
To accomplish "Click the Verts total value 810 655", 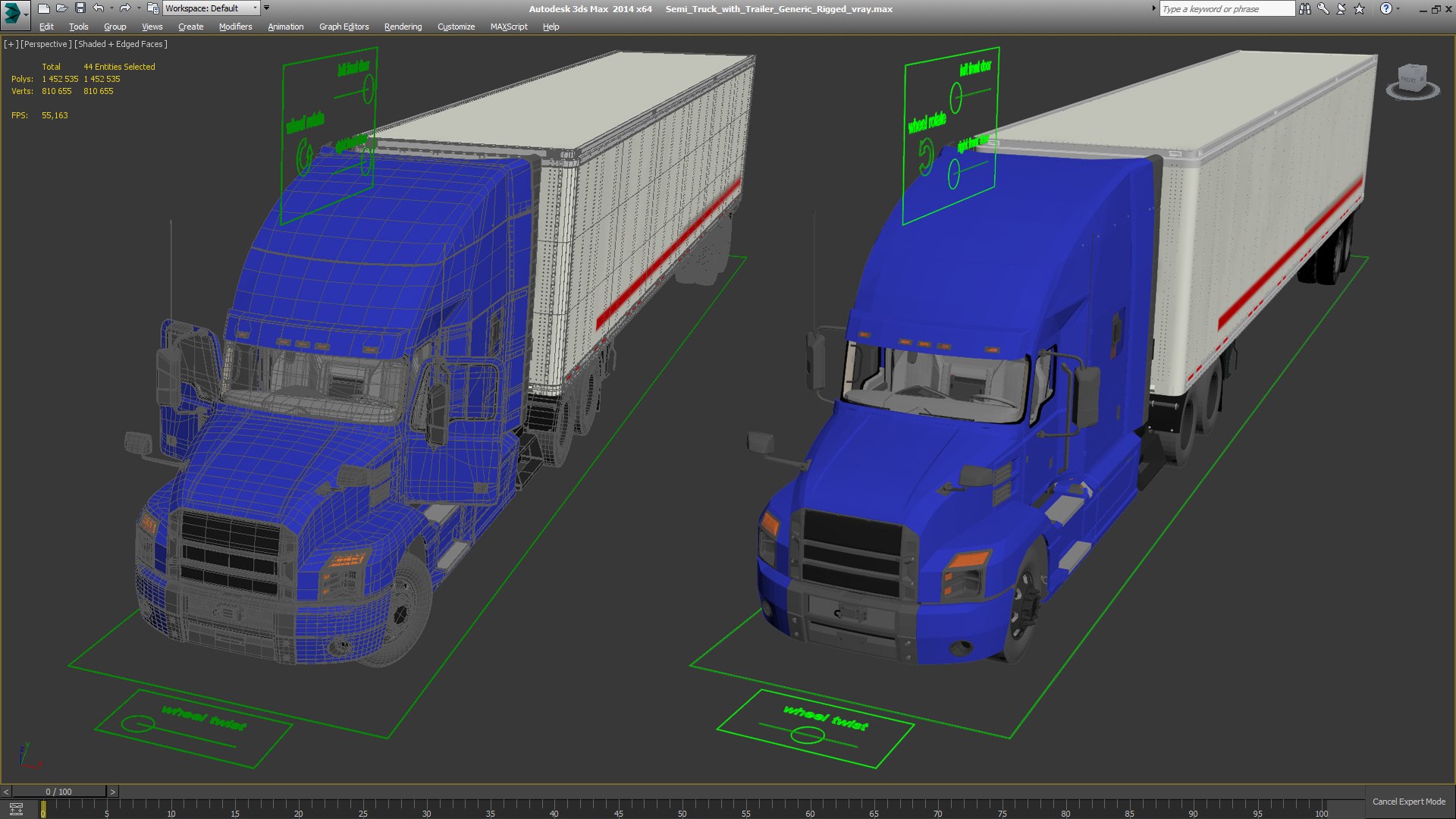I will pyautogui.click(x=57, y=91).
